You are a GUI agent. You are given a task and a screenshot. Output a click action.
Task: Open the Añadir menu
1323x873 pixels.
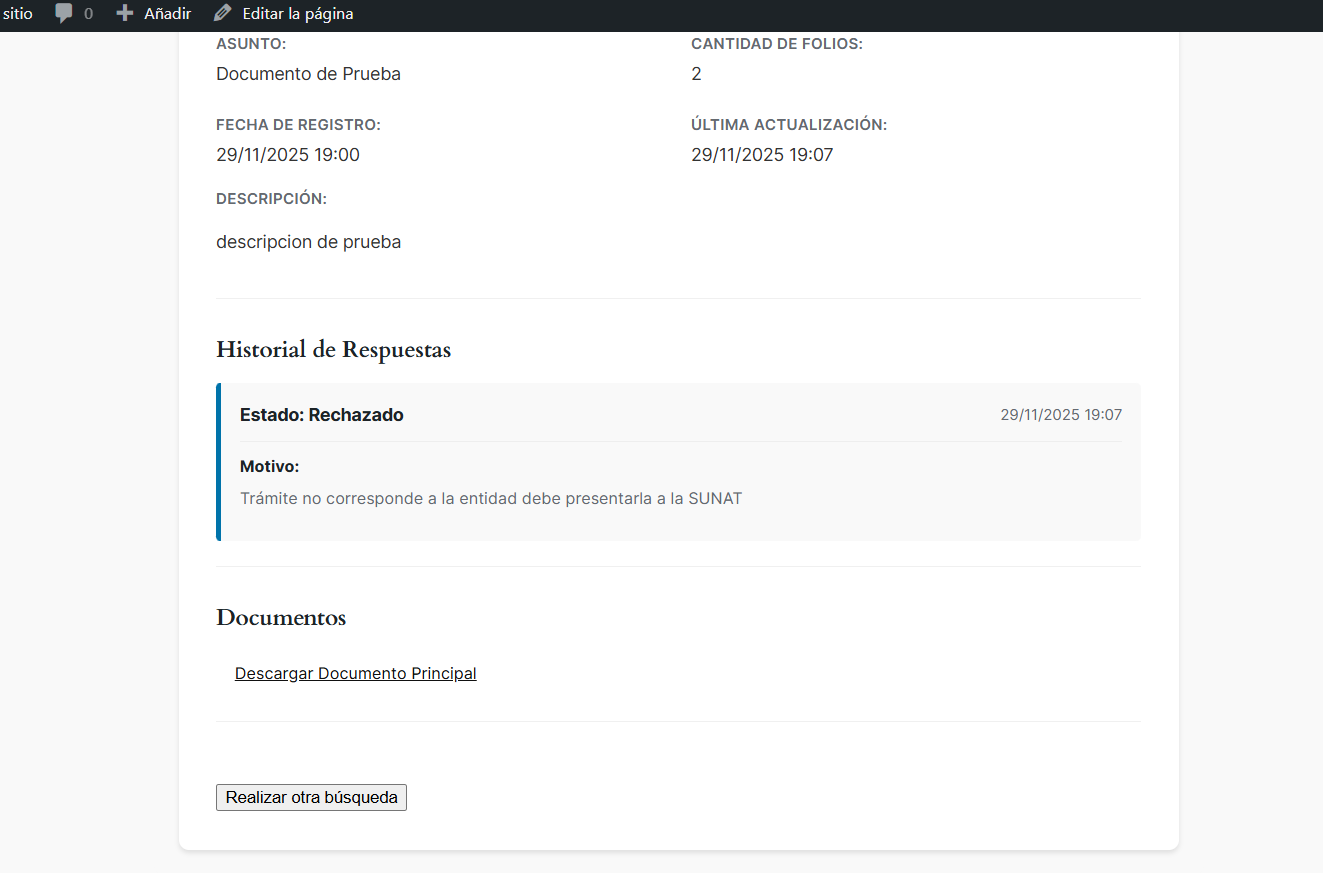coord(166,14)
